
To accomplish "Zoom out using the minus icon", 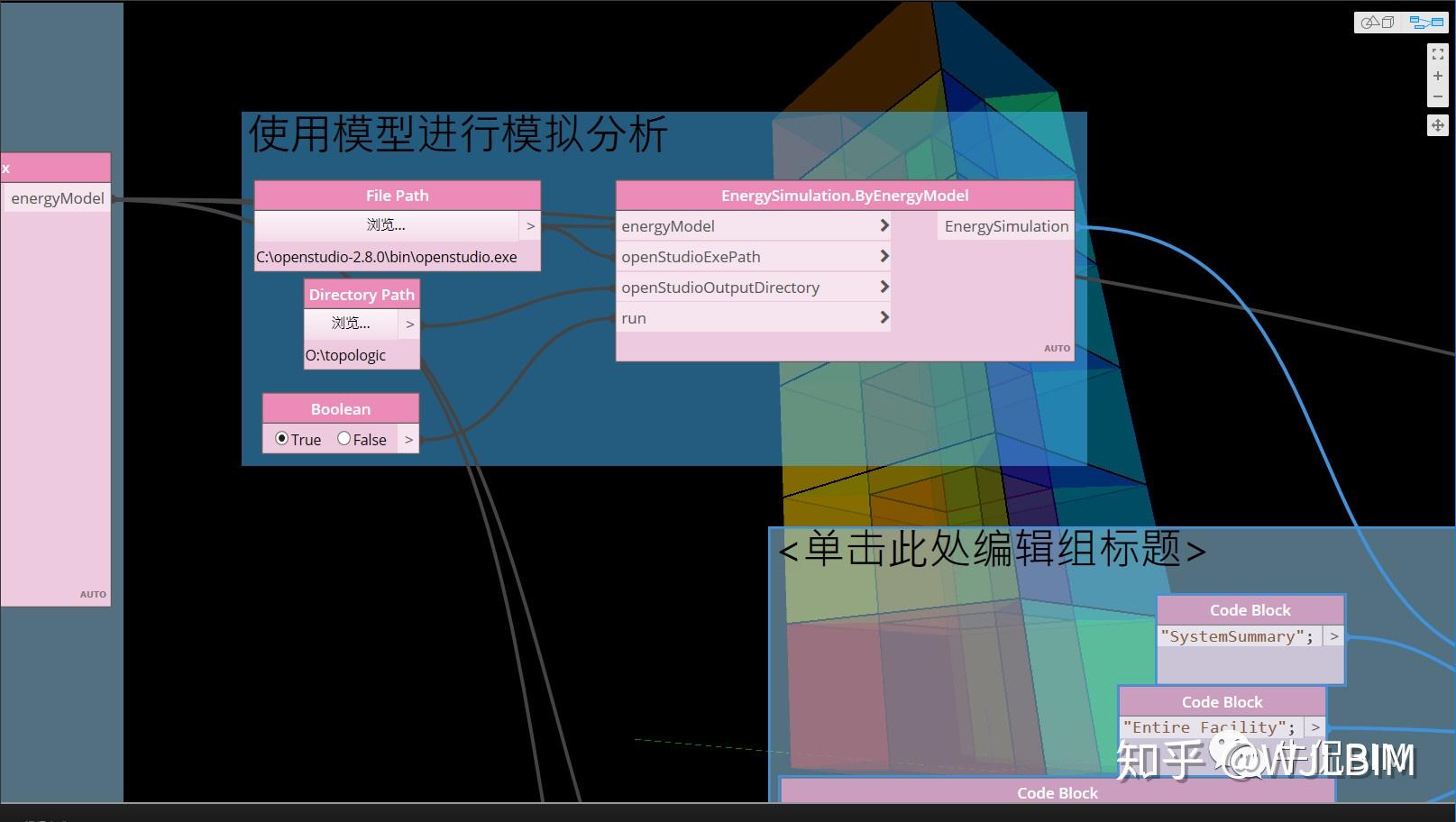I will point(1438,96).
